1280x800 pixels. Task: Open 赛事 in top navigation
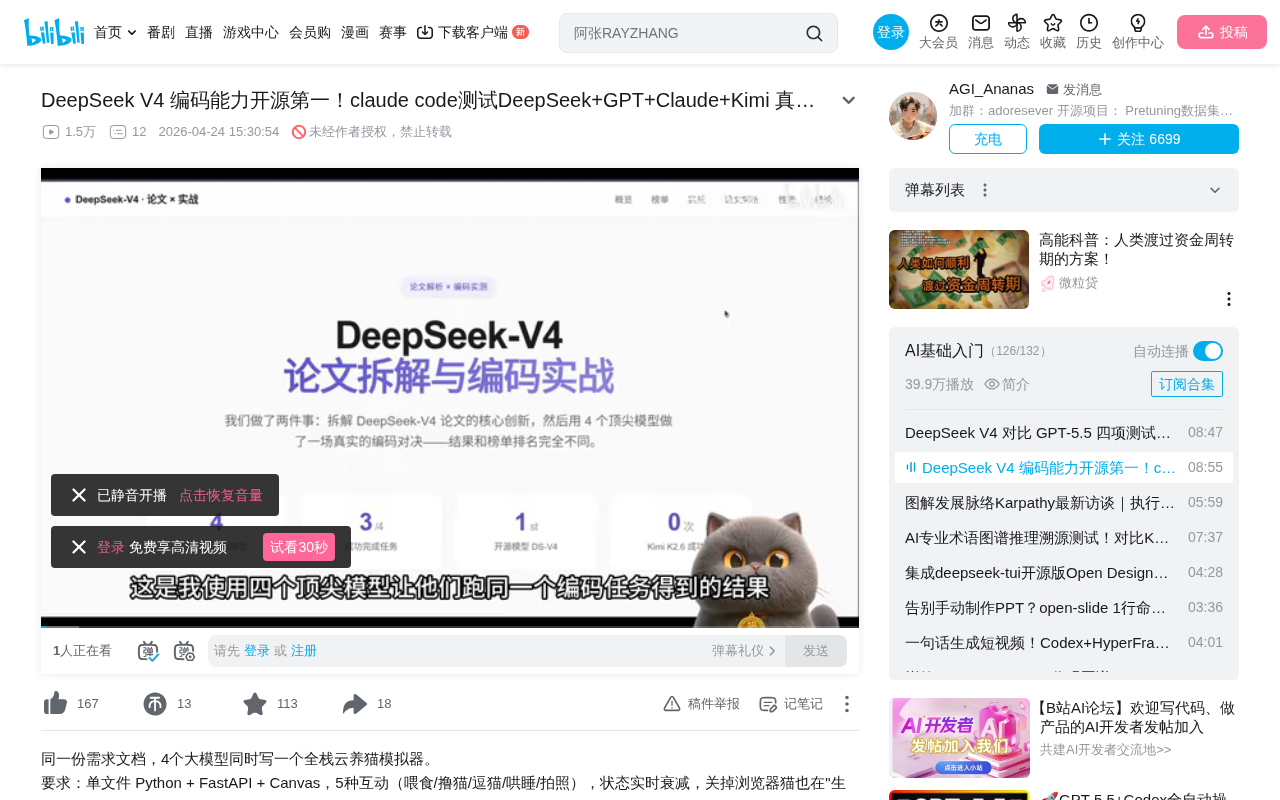pyautogui.click(x=393, y=32)
